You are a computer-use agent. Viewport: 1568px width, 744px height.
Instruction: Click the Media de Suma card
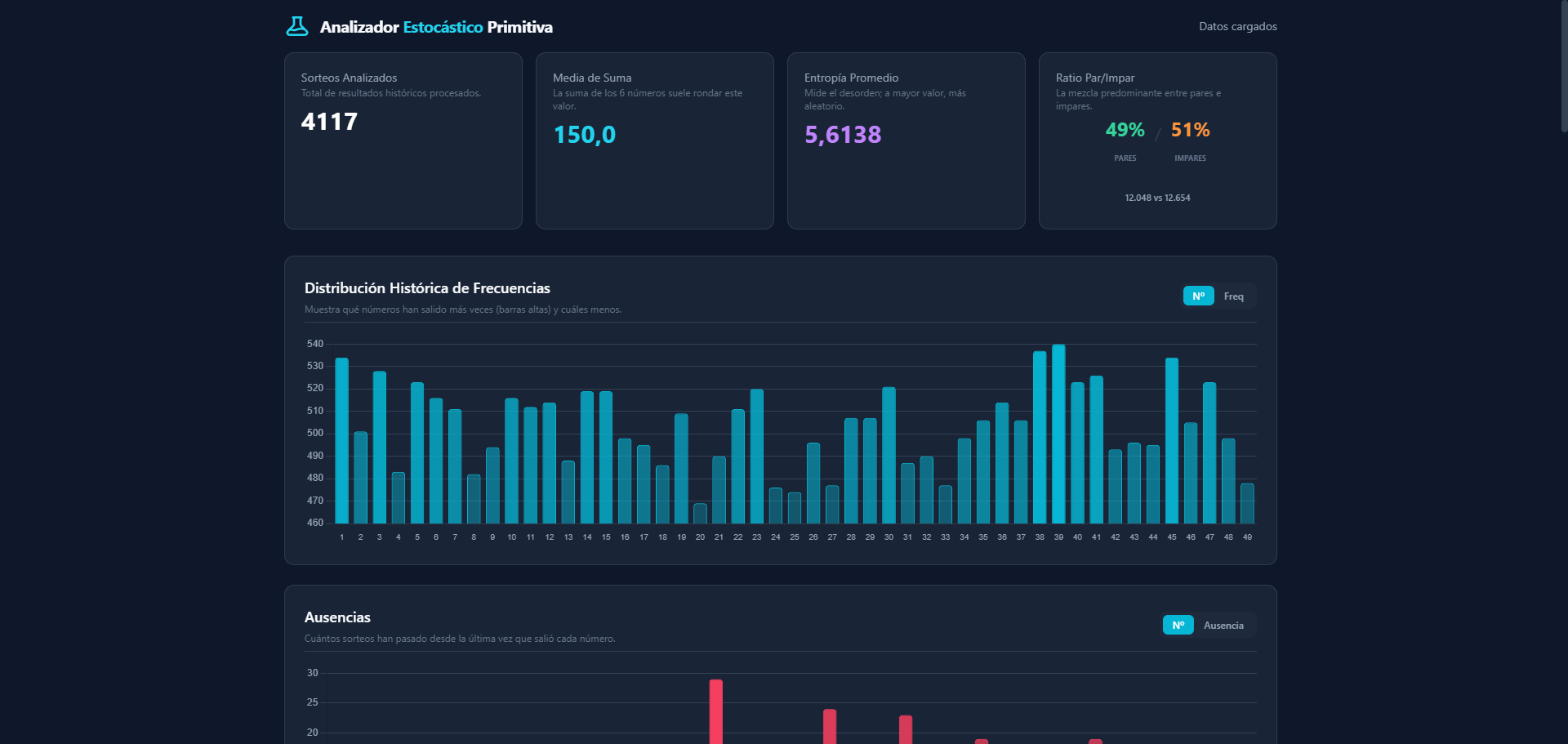tap(654, 140)
